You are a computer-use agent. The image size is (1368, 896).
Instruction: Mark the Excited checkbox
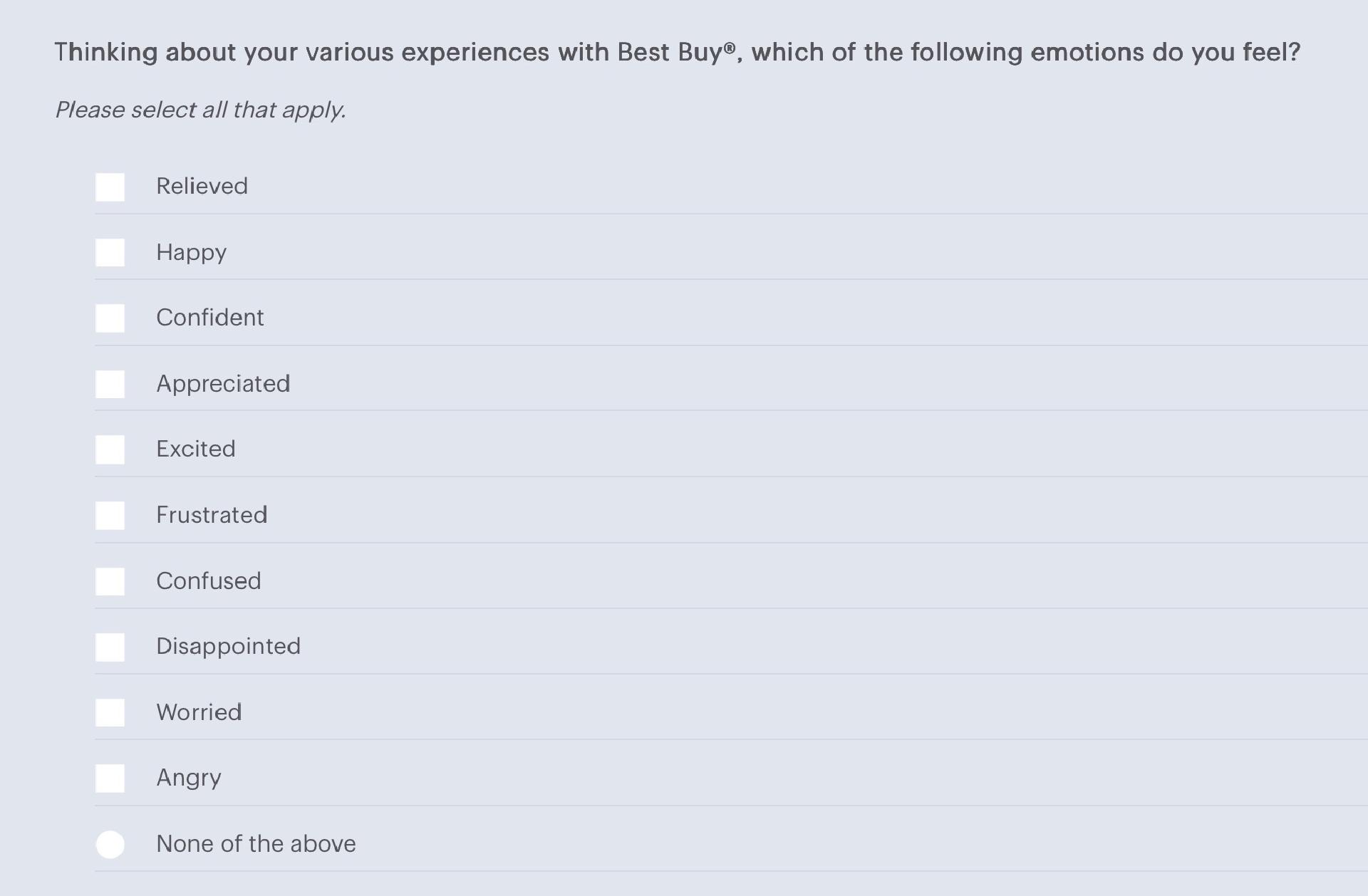110,450
